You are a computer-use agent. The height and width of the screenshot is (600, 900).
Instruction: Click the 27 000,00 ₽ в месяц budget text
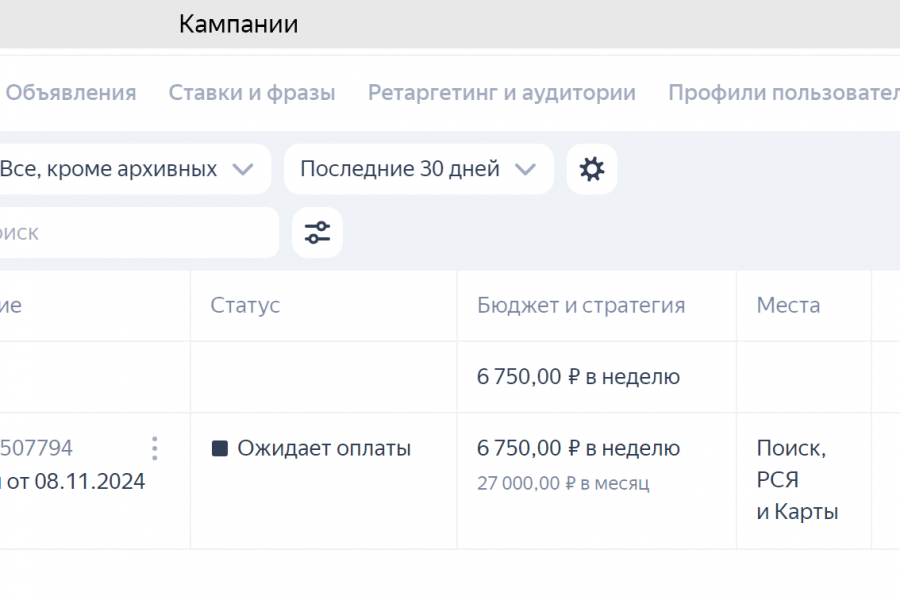click(x=563, y=484)
